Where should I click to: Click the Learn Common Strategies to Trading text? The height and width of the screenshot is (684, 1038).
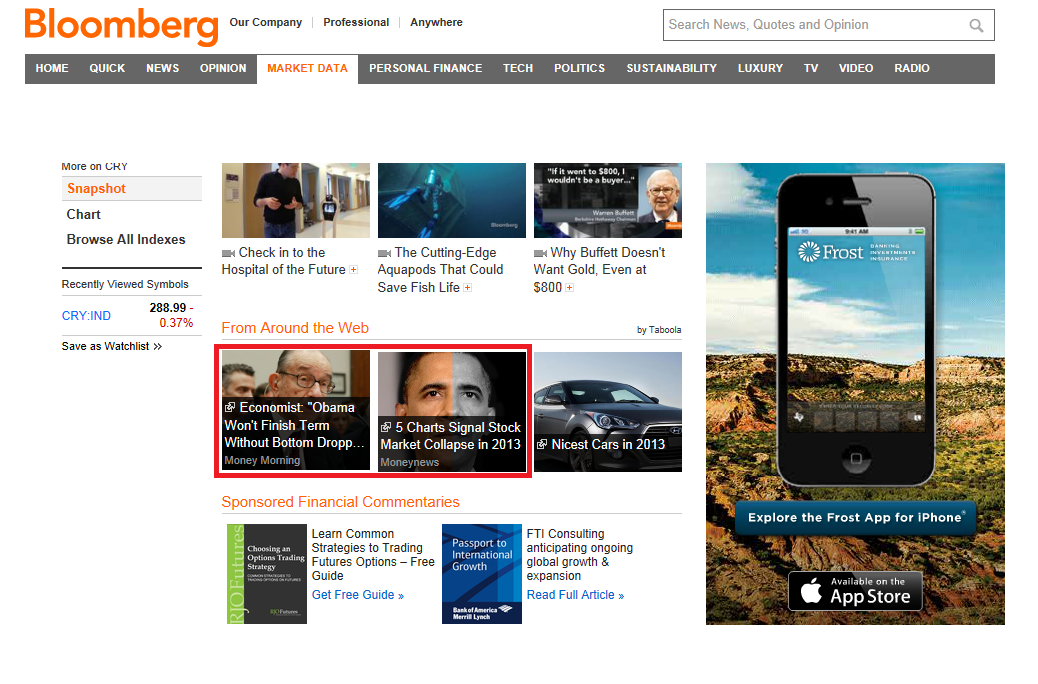[373, 555]
